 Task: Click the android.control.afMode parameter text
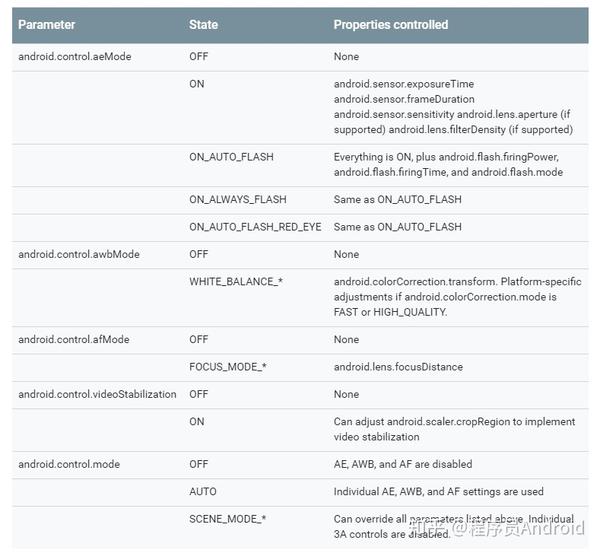point(75,339)
